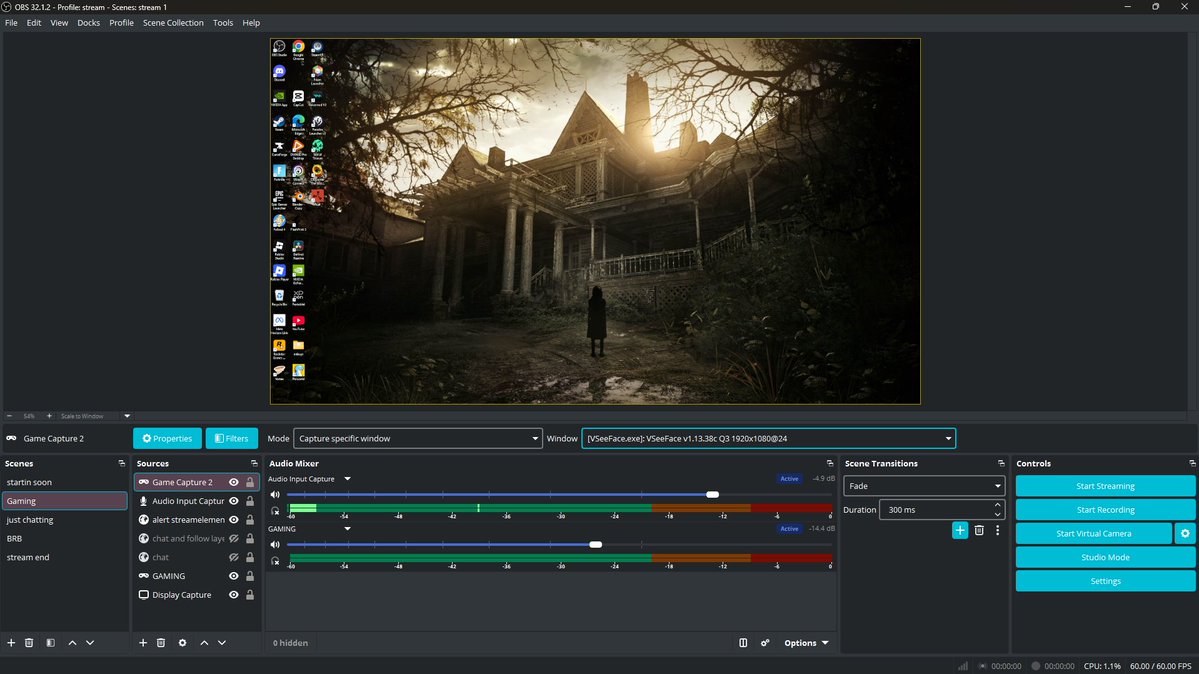Image resolution: width=1199 pixels, height=674 pixels.
Task: Open the Tools menu
Action: pos(223,23)
